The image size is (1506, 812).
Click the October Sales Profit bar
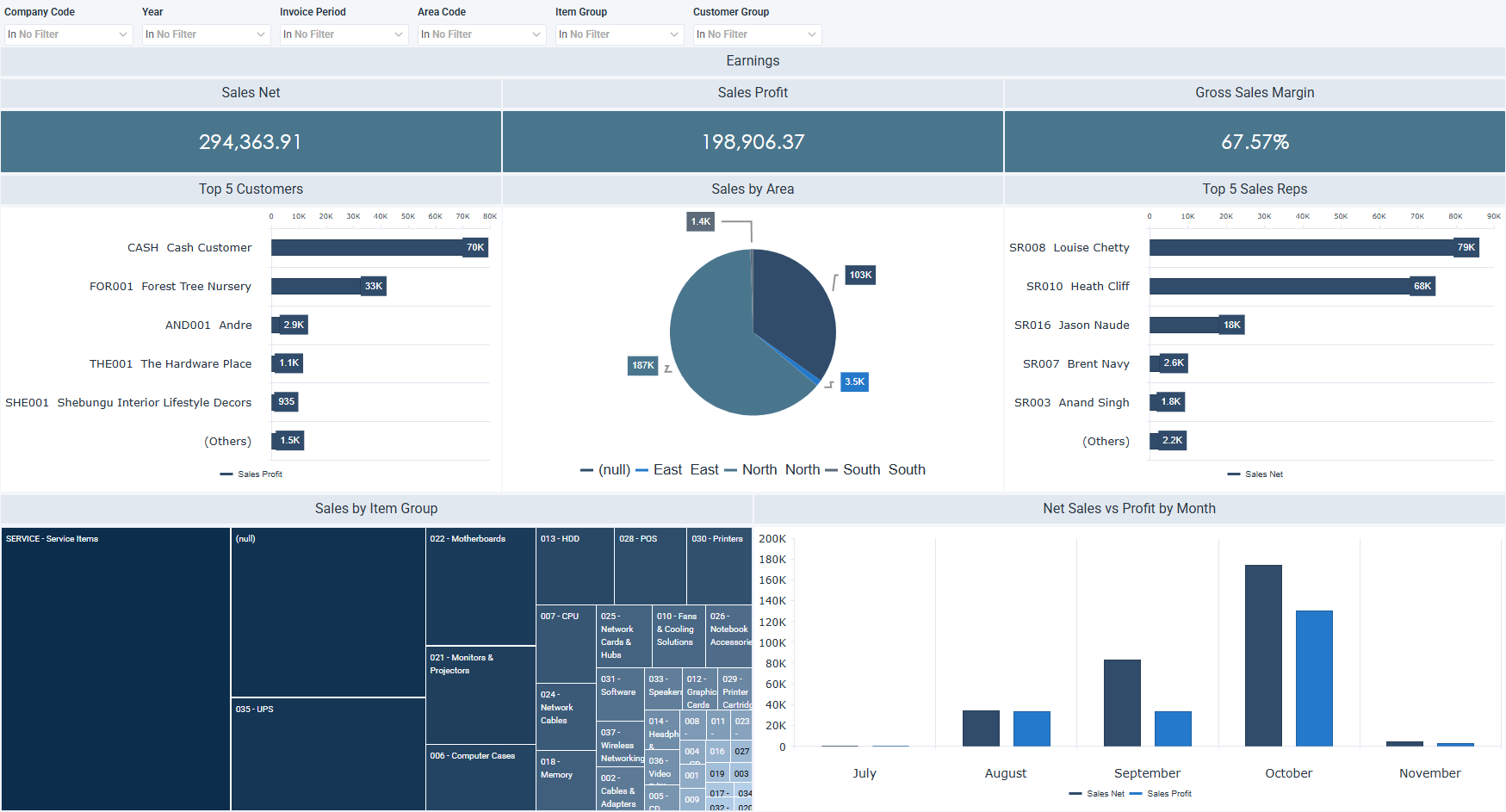click(1314, 679)
